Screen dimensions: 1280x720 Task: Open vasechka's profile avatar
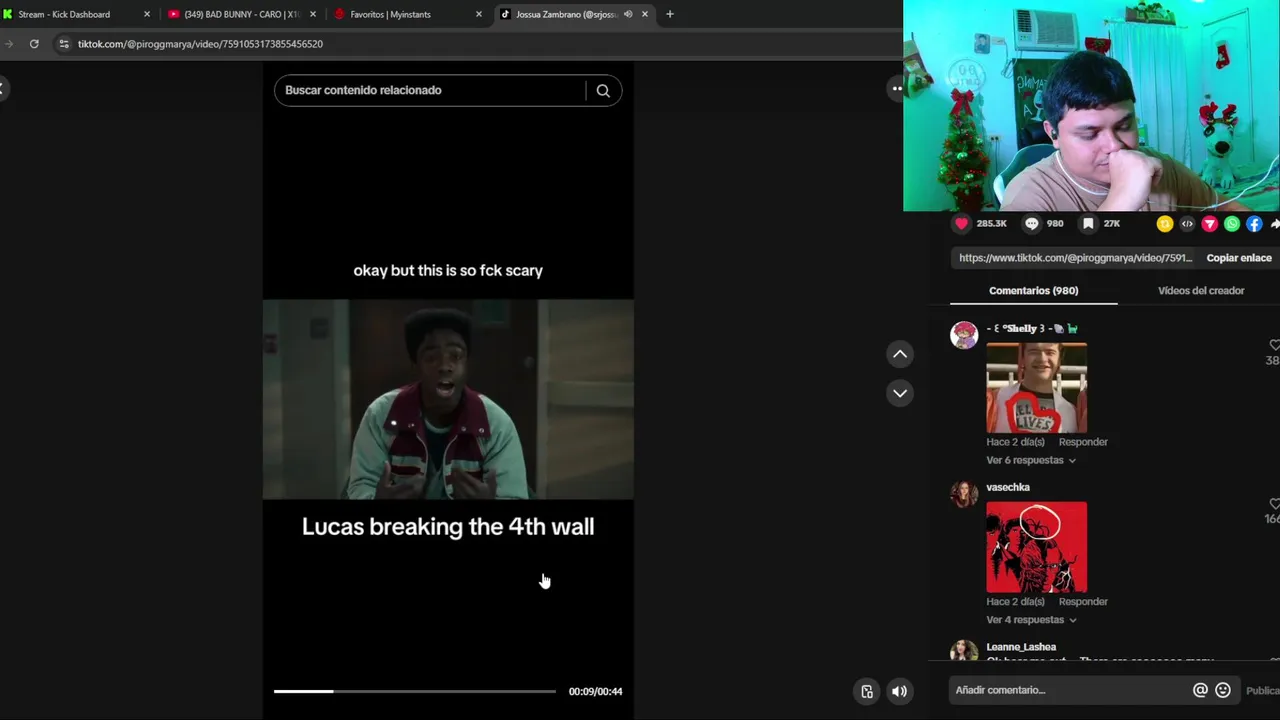pos(964,494)
